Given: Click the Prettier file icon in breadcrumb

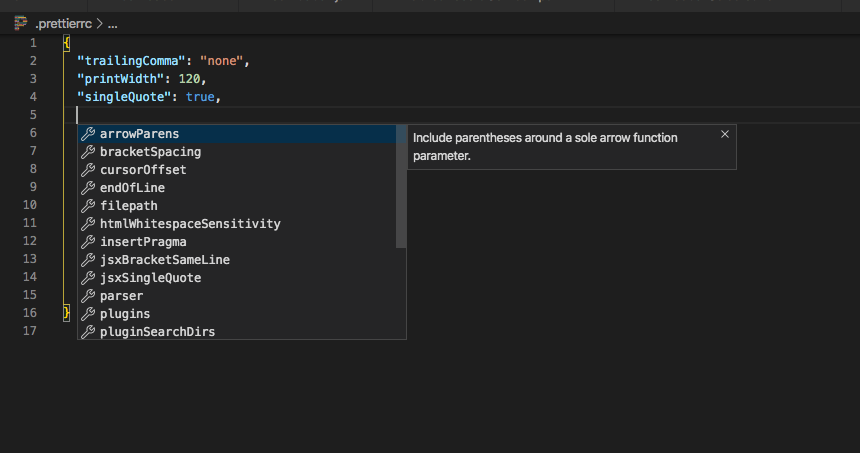Looking at the screenshot, I should pos(21,24).
